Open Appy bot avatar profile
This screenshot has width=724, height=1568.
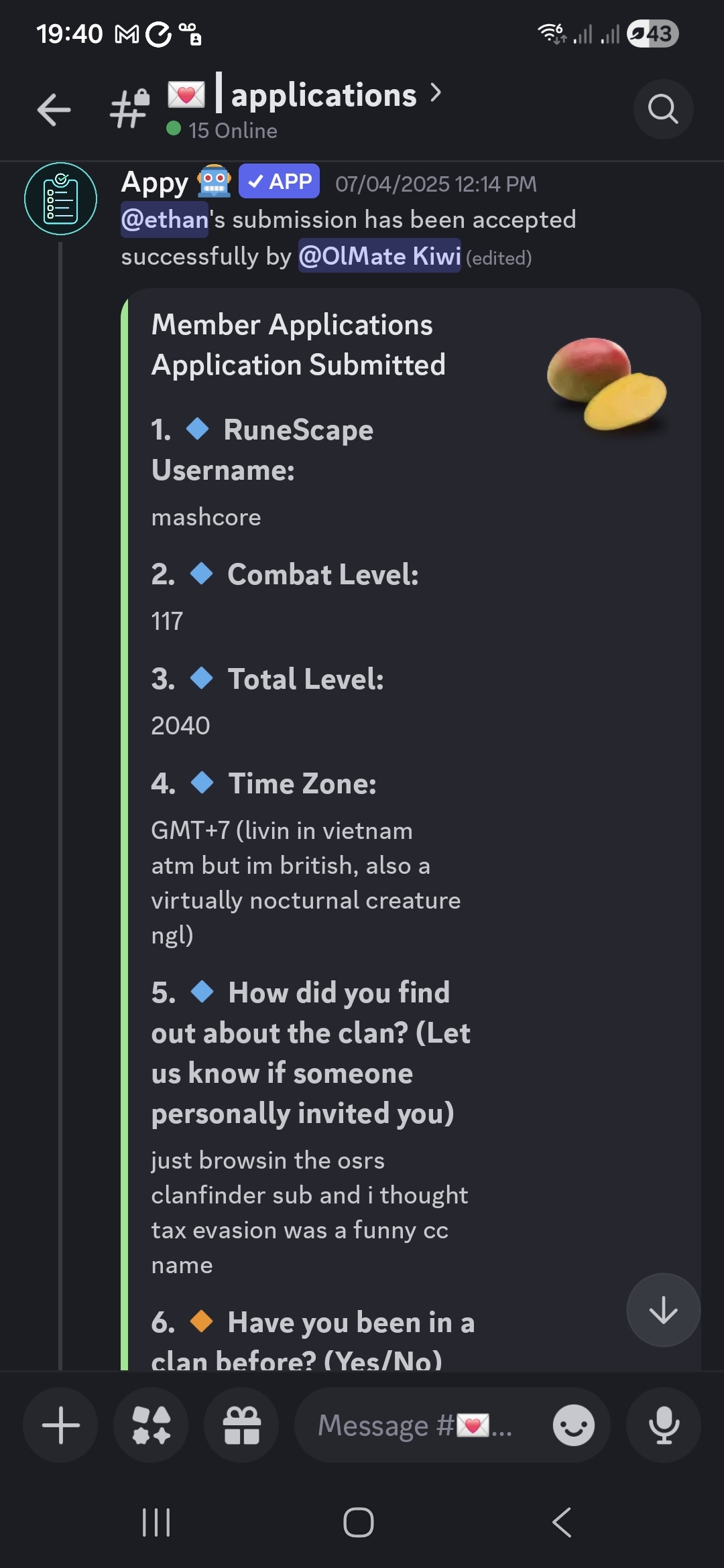point(61,199)
